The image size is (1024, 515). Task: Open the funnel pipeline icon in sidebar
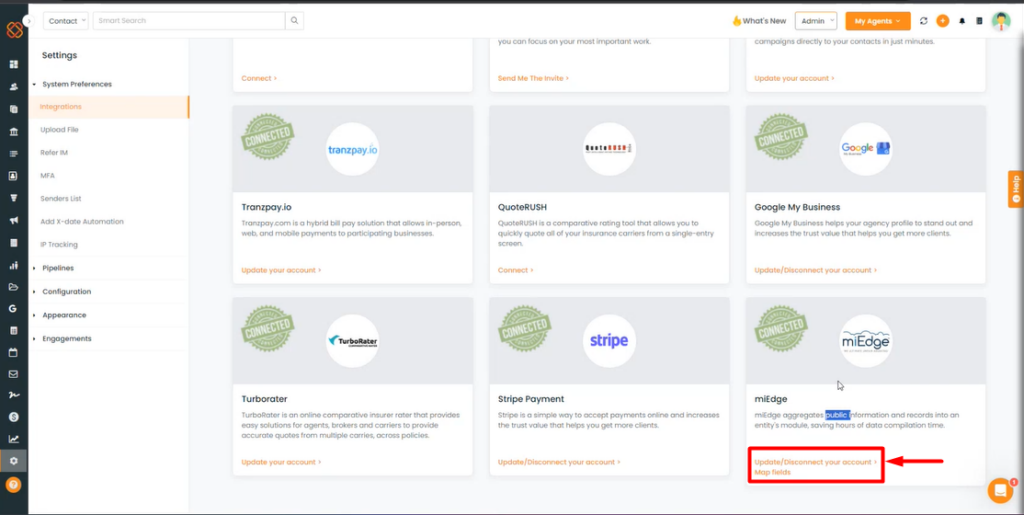[x=14, y=198]
